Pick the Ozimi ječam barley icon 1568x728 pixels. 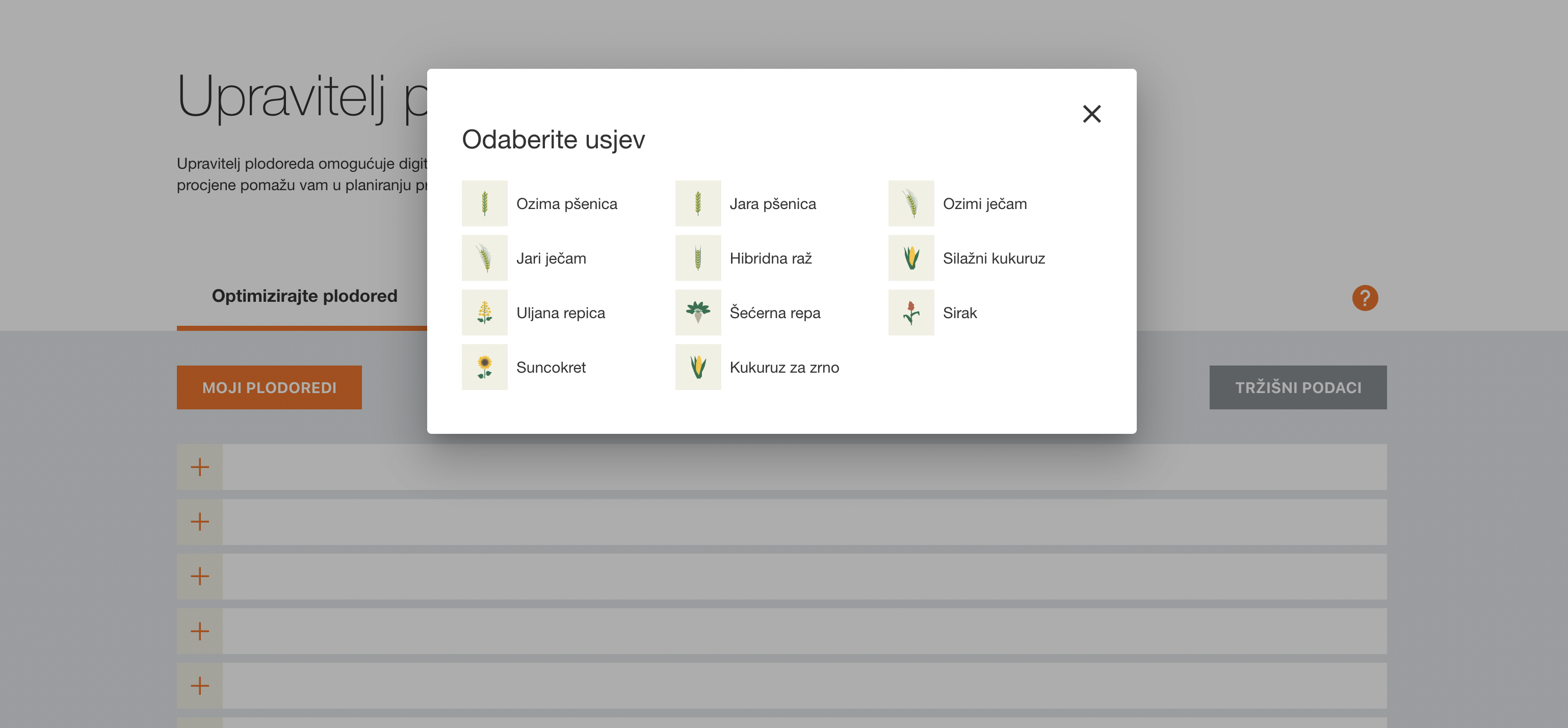911,203
